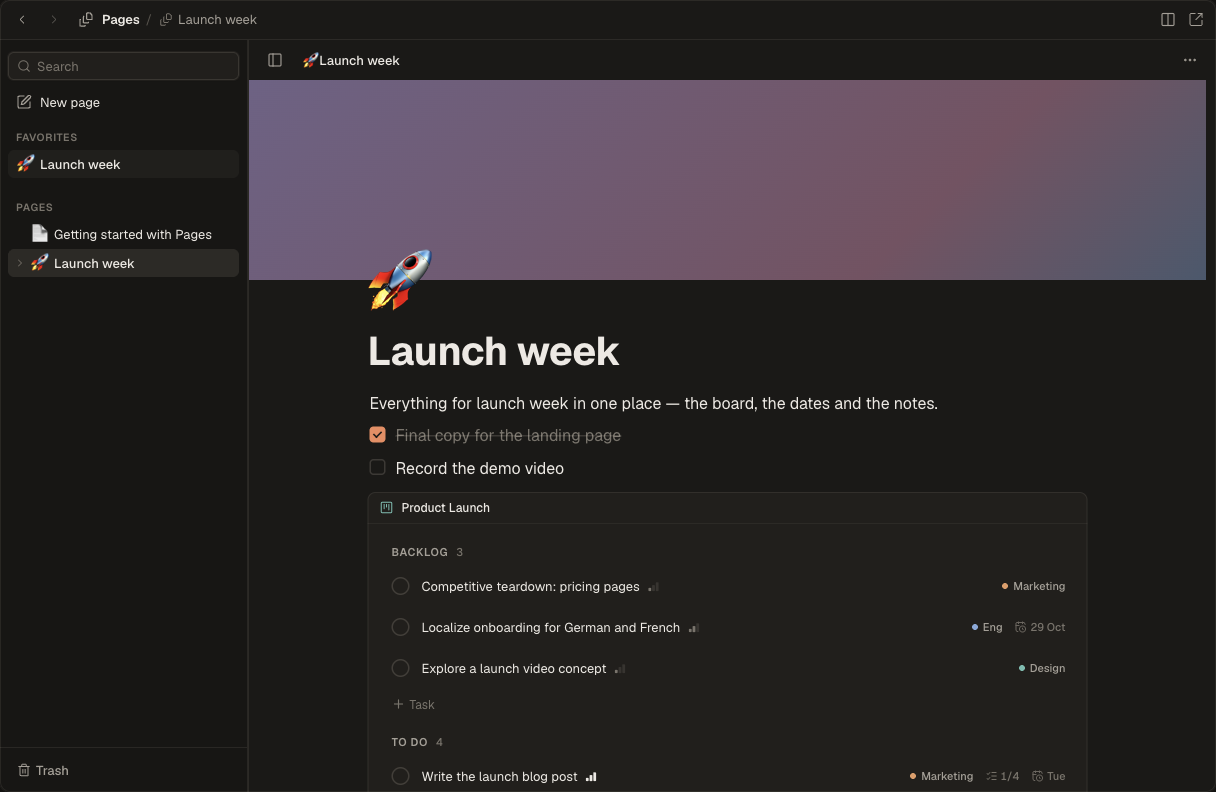This screenshot has height=792, width=1216.
Task: Click the magnifier icon in Search
Action: coord(24,66)
